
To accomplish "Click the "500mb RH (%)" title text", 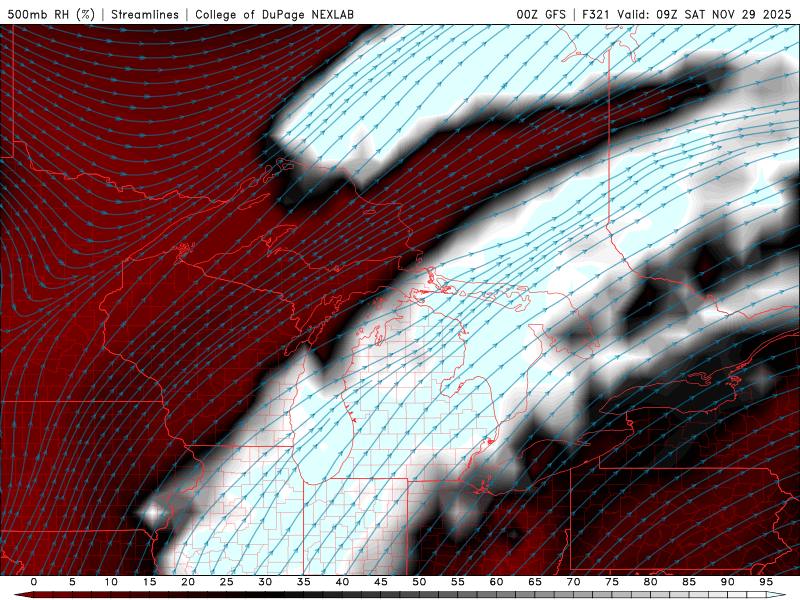I will (51, 14).
